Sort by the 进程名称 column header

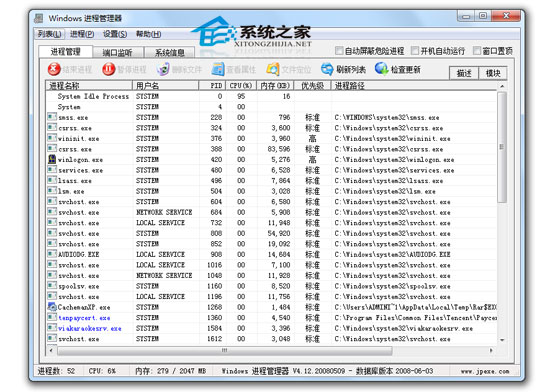coord(89,86)
